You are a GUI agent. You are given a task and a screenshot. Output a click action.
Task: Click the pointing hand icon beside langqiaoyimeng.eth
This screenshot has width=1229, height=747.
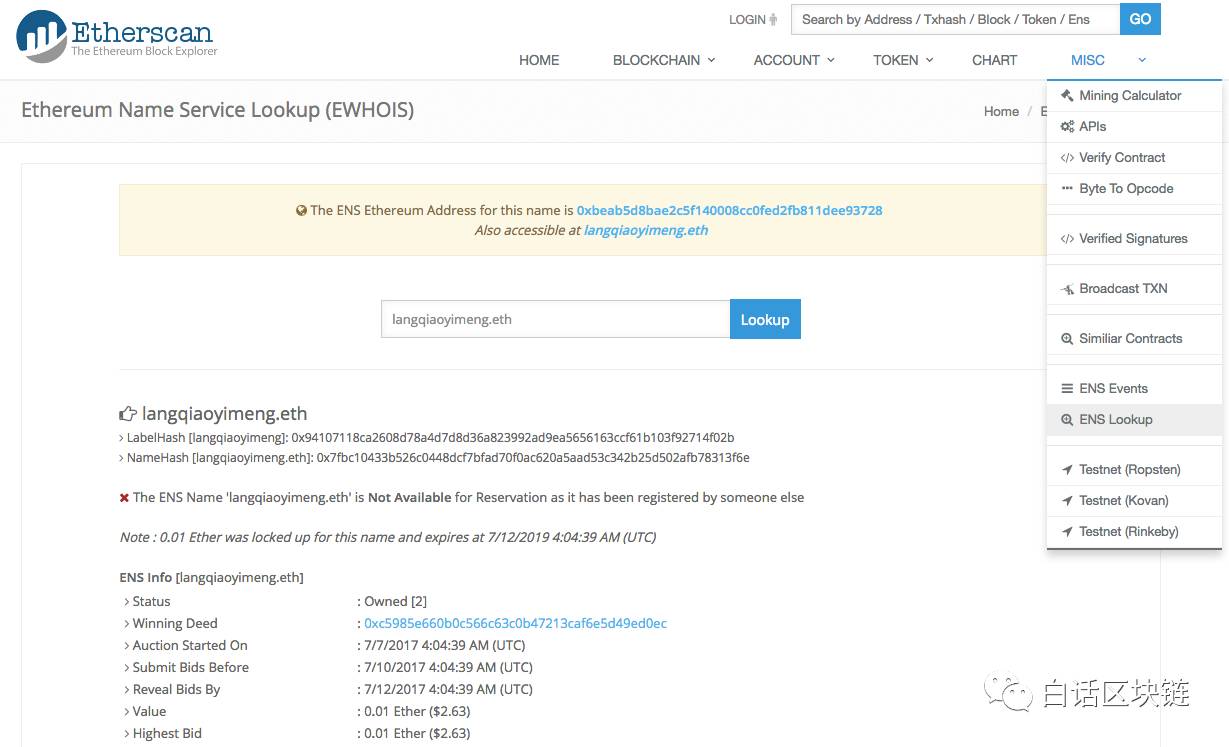point(128,413)
